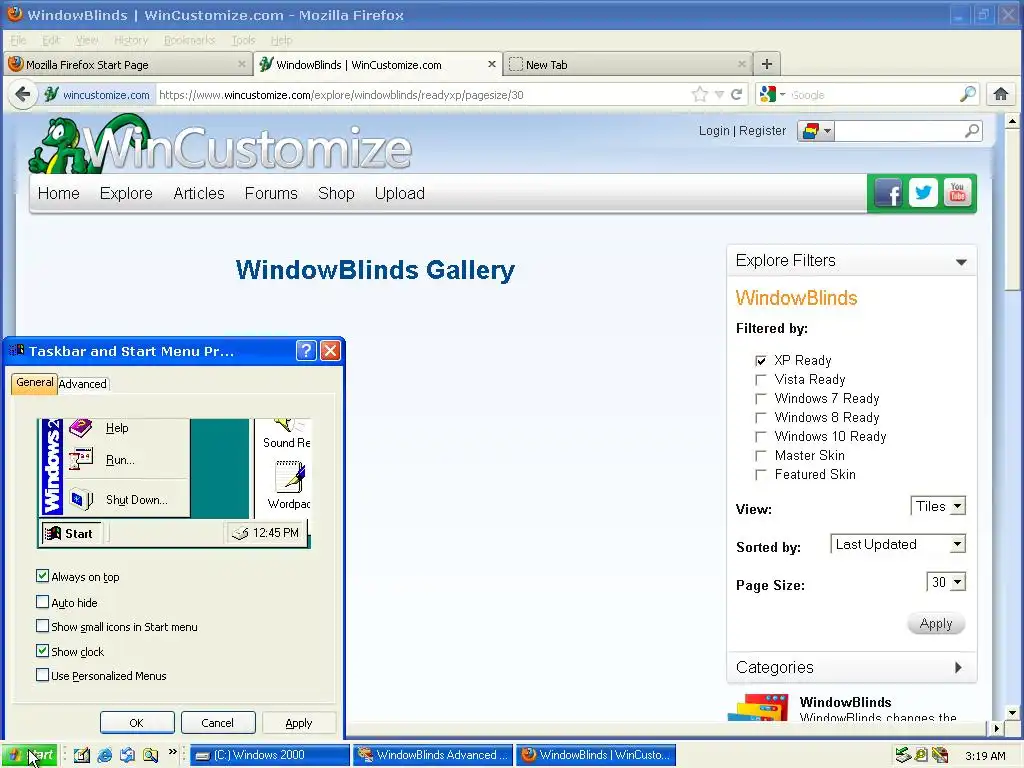Screen dimensions: 1024x768
Task: Click OK in Taskbar properties dialog
Action: click(x=136, y=723)
